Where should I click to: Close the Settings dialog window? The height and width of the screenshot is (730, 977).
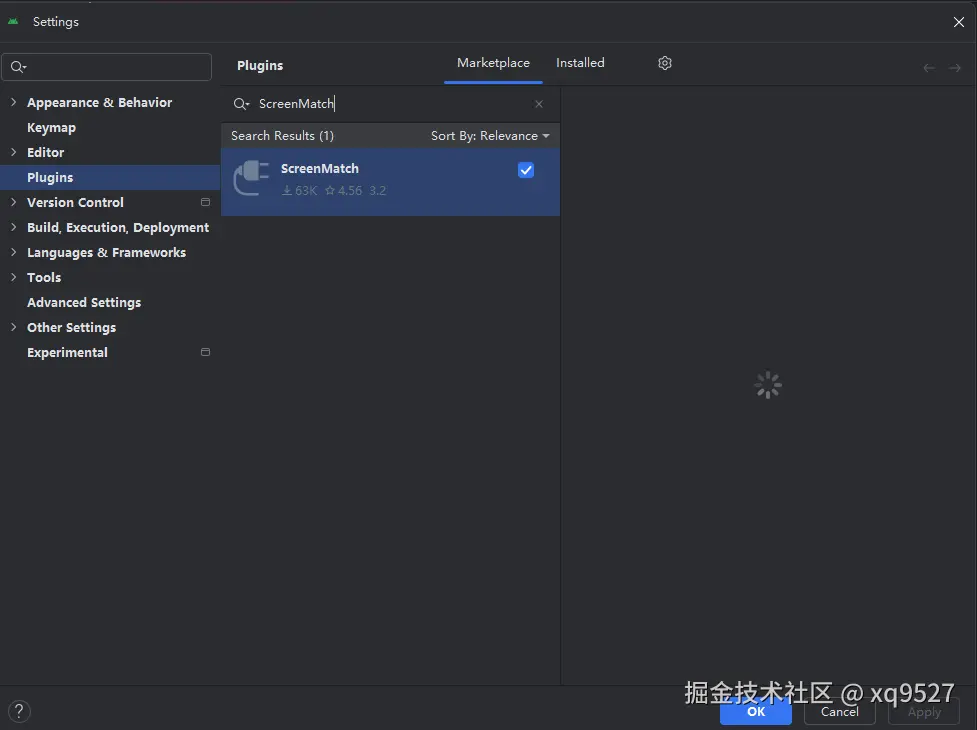[958, 22]
